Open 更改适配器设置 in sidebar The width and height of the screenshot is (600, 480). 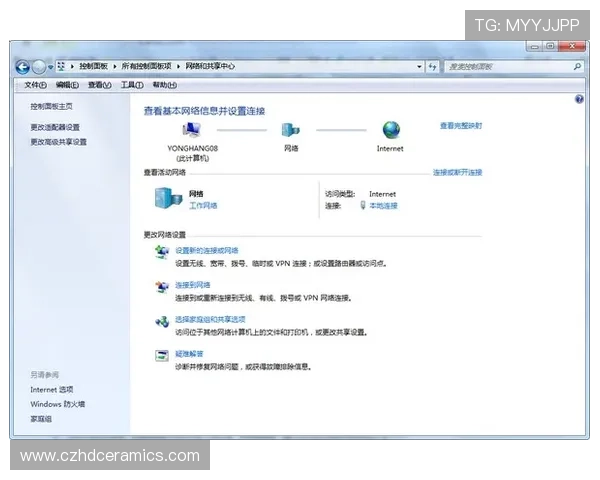point(55,127)
